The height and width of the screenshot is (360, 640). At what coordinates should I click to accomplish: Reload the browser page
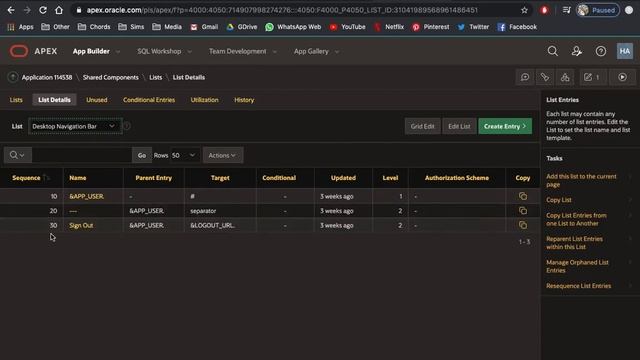pyautogui.click(x=42, y=10)
